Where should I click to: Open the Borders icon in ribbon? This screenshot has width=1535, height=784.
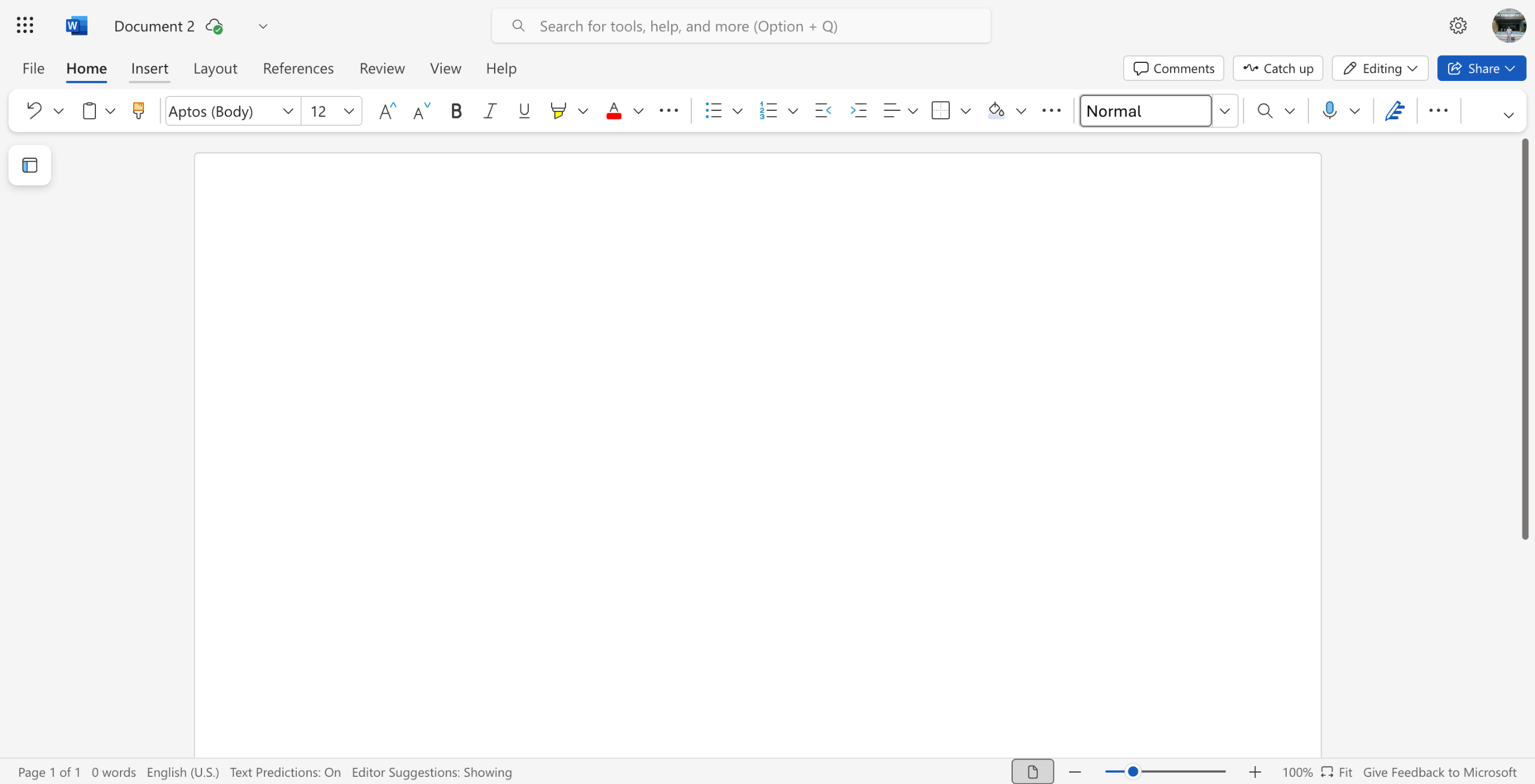[x=940, y=111]
